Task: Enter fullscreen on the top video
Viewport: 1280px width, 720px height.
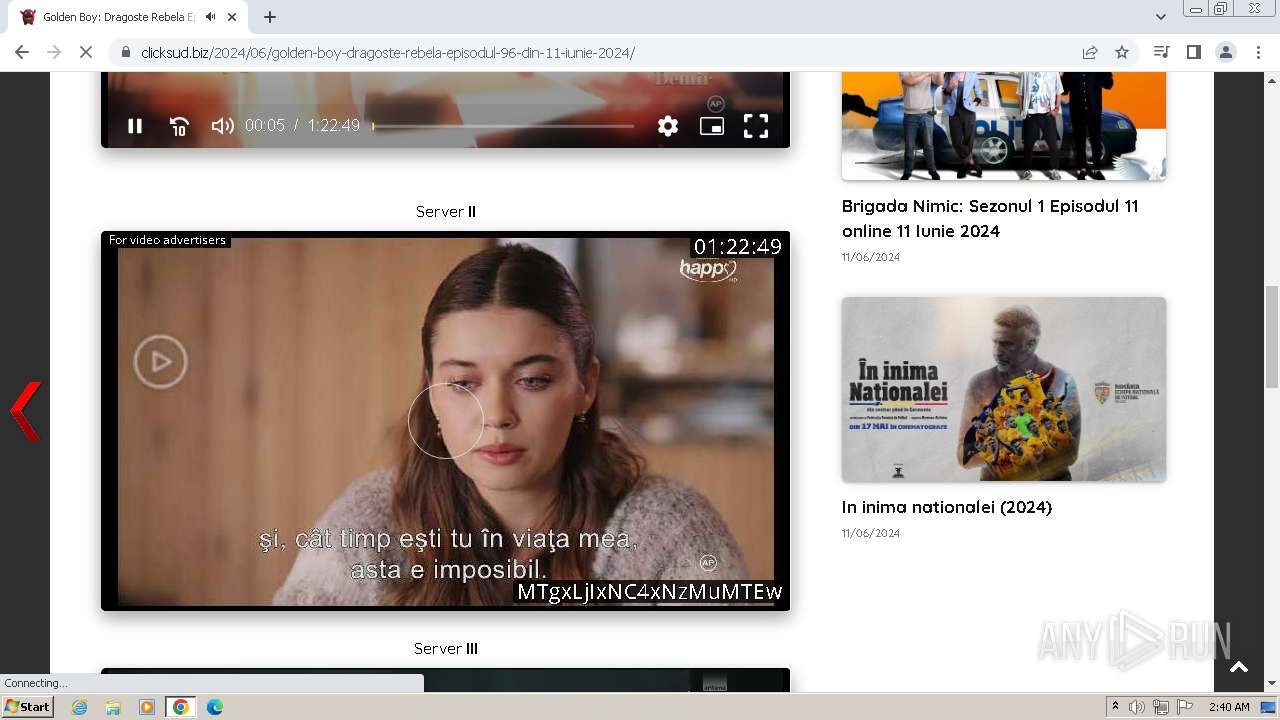Action: [756, 126]
